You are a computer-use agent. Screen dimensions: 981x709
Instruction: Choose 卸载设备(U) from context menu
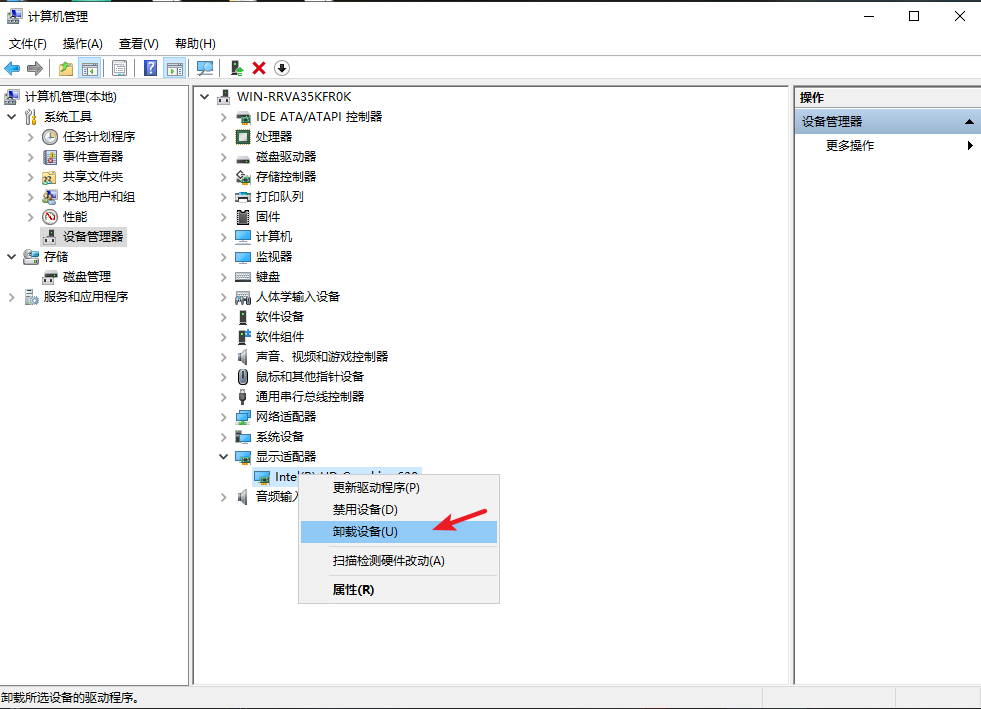365,532
